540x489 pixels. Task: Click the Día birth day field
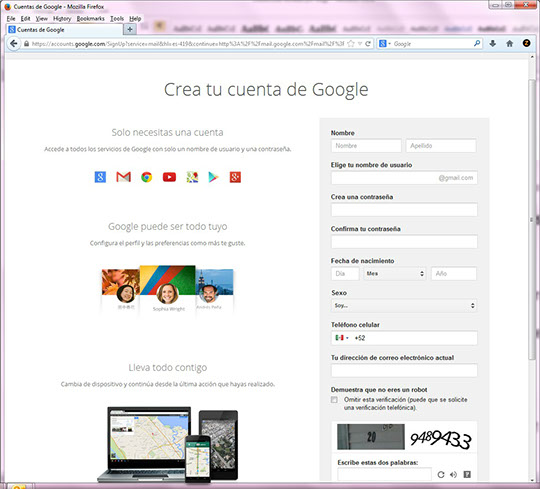coord(345,273)
